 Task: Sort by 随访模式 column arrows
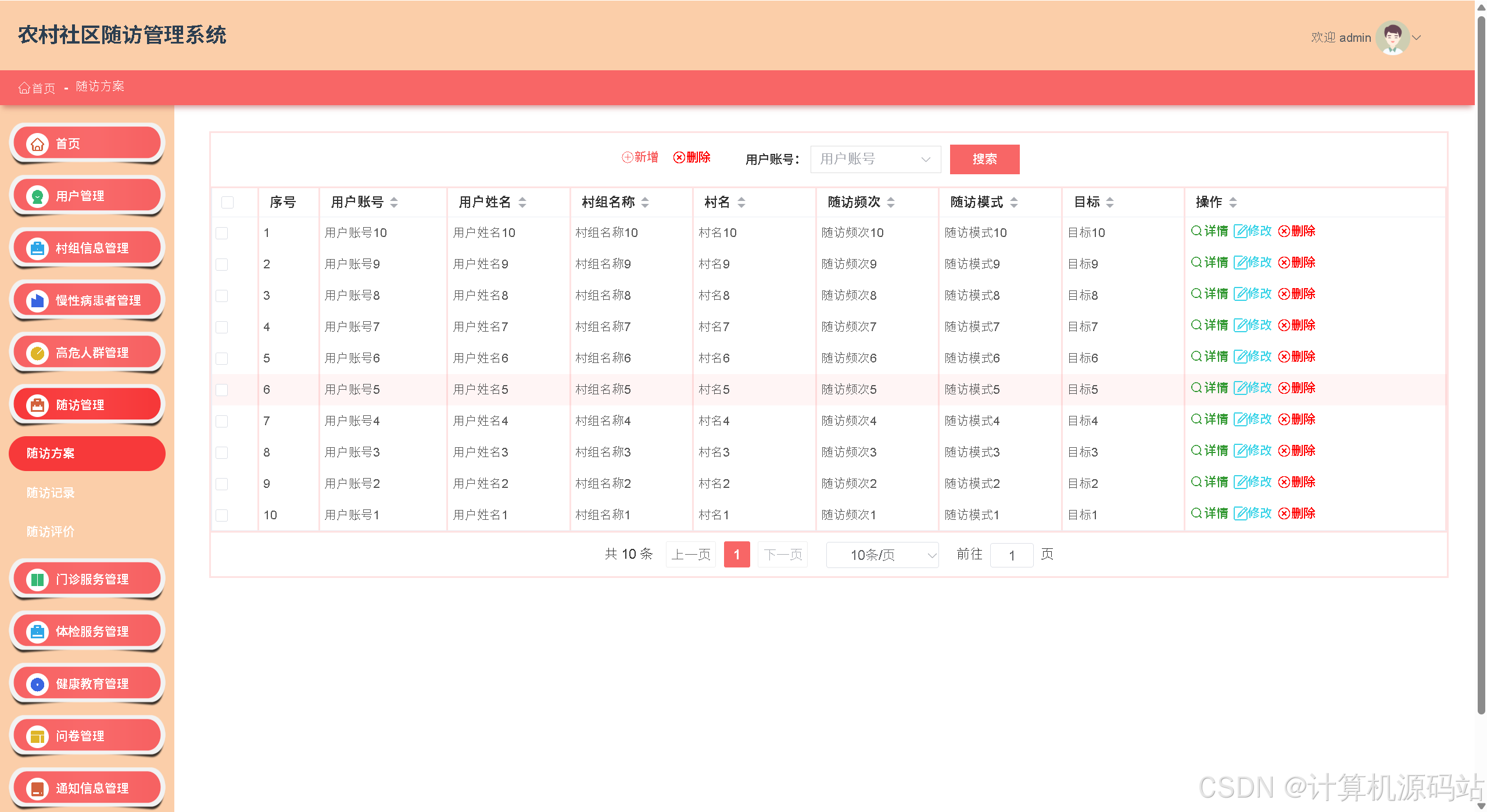point(1014,202)
